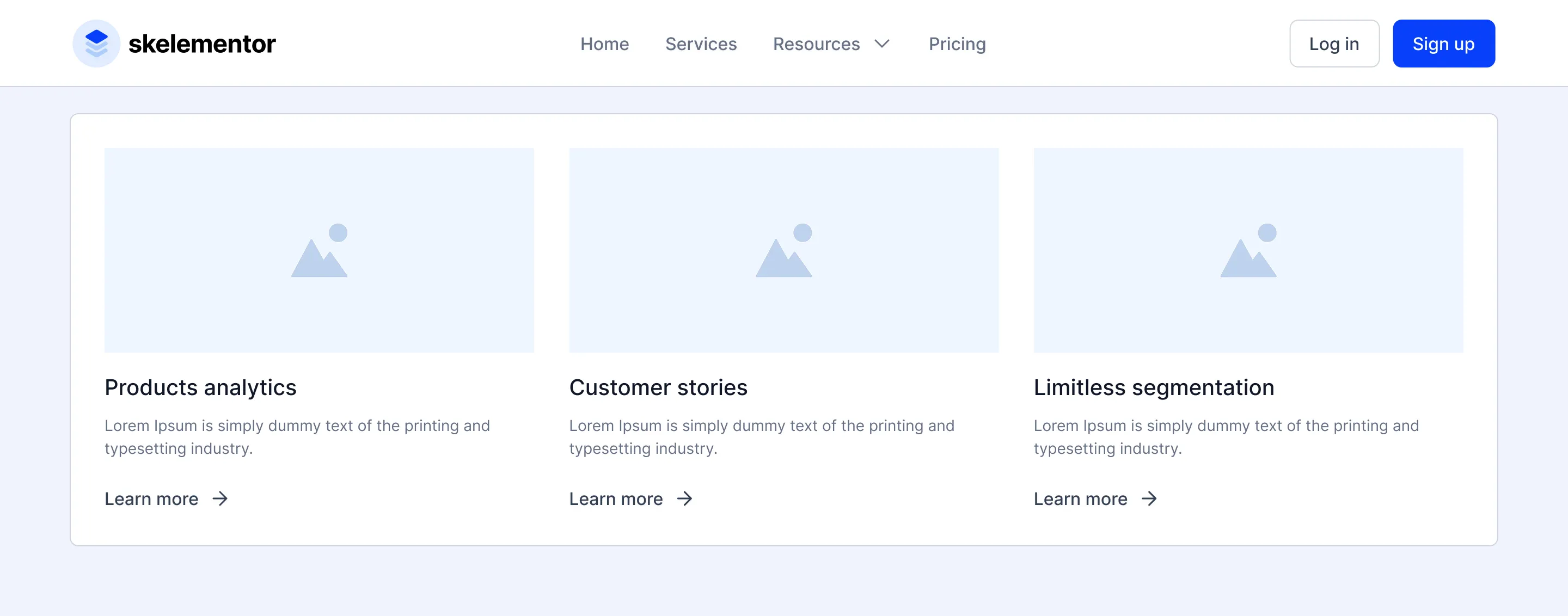Expand the Resources dropdown chevron
1568x616 pixels.
point(882,44)
